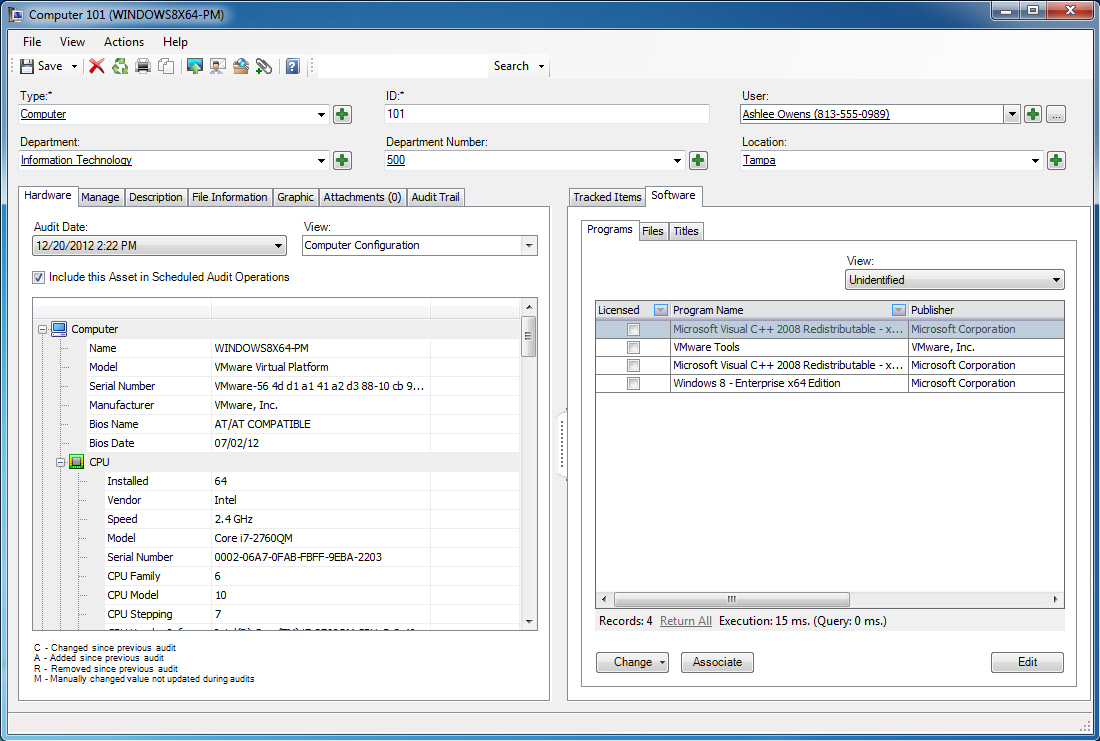Add a new Location using the green plus
This screenshot has width=1100, height=741.
point(1056,160)
